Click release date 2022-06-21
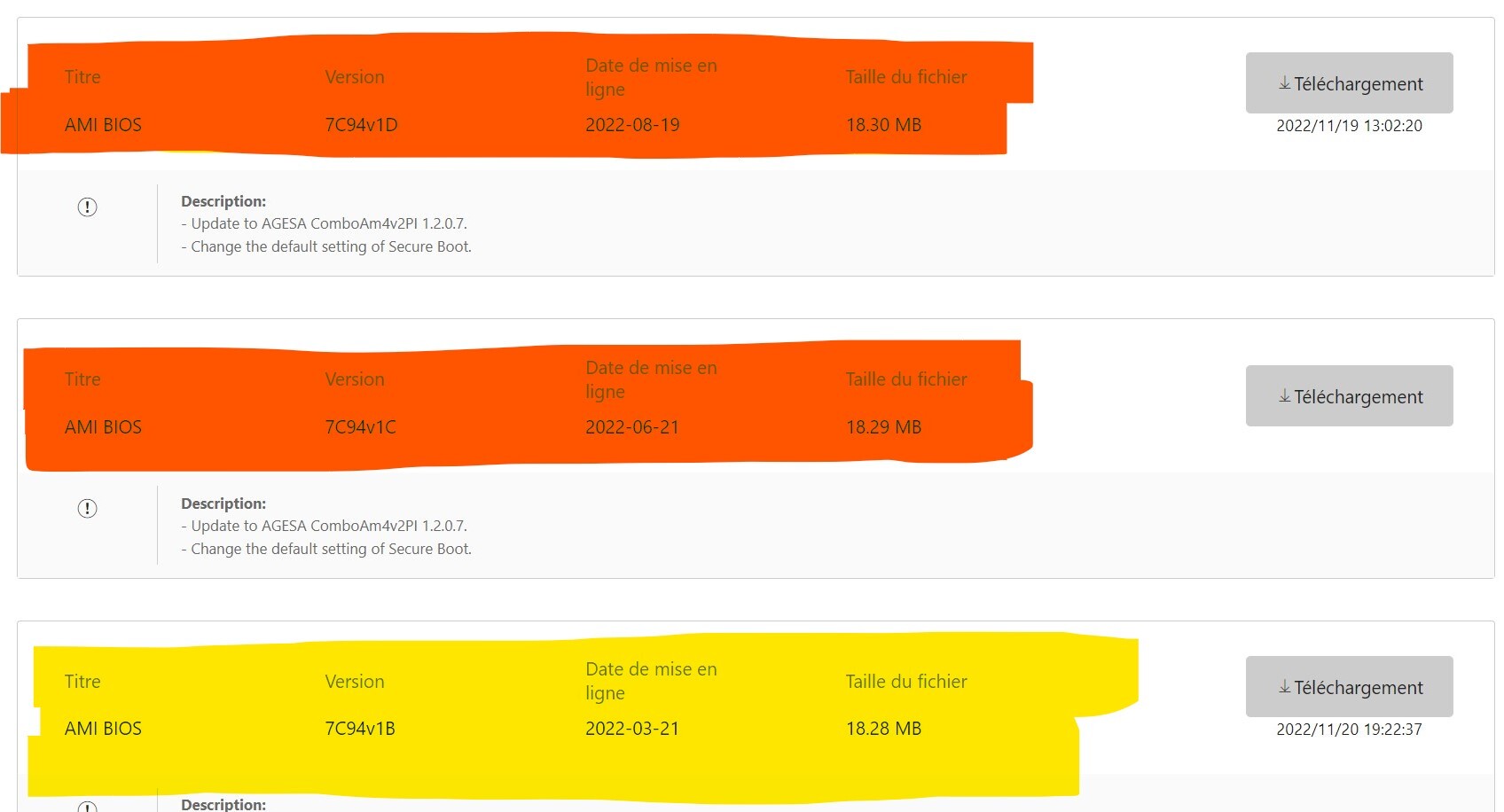1504x812 pixels. 632,427
